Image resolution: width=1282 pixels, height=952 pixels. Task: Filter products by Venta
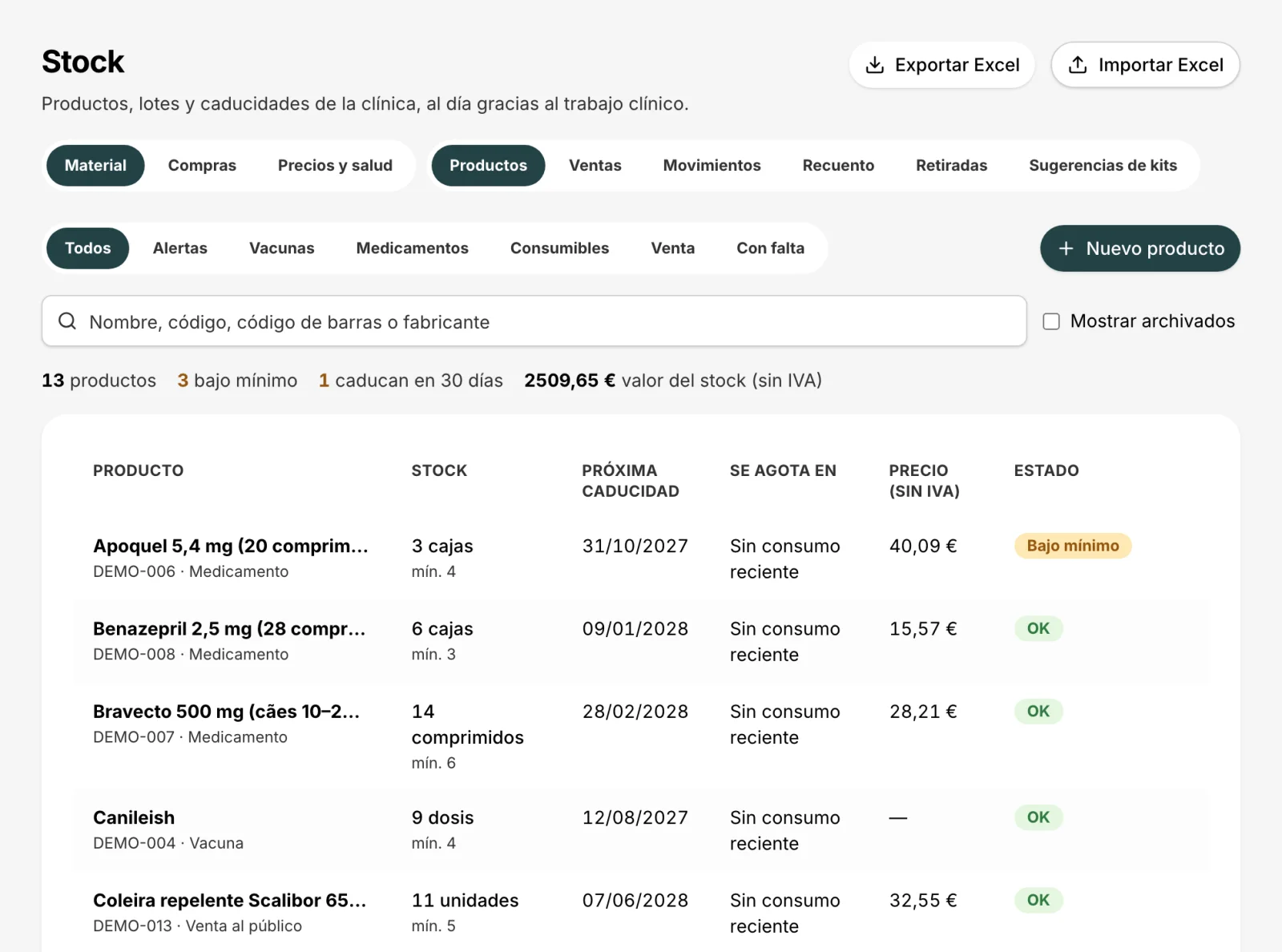[x=673, y=248]
